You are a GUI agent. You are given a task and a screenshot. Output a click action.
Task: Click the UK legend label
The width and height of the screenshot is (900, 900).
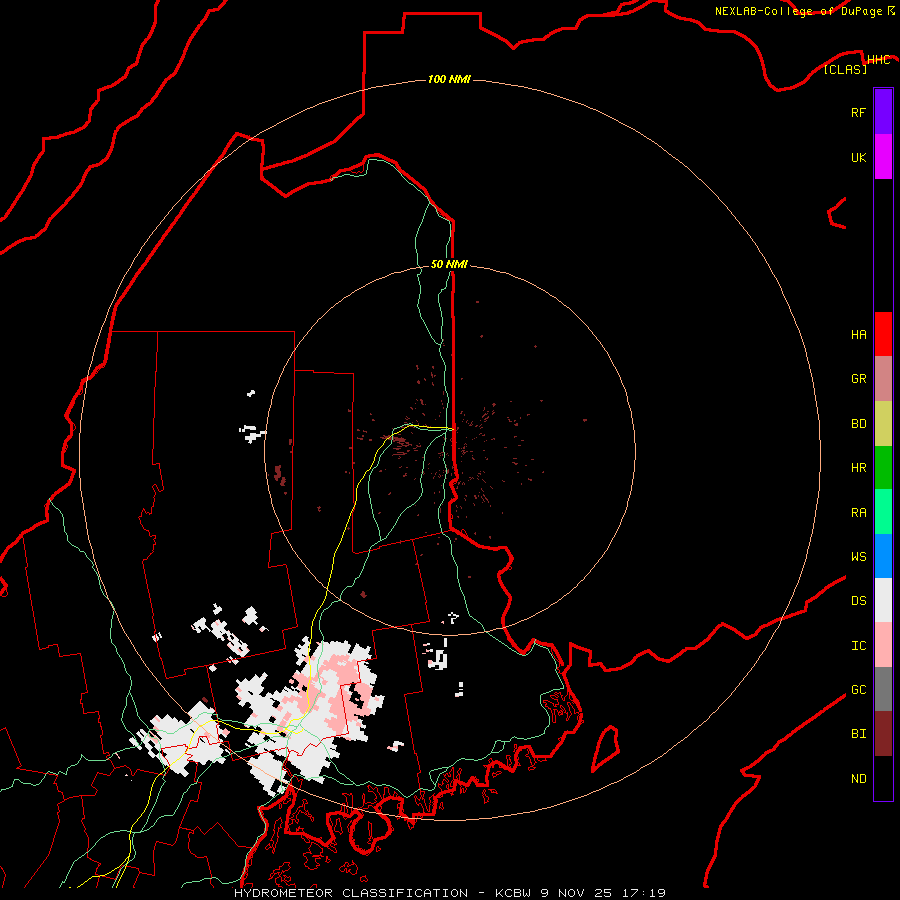click(x=858, y=157)
